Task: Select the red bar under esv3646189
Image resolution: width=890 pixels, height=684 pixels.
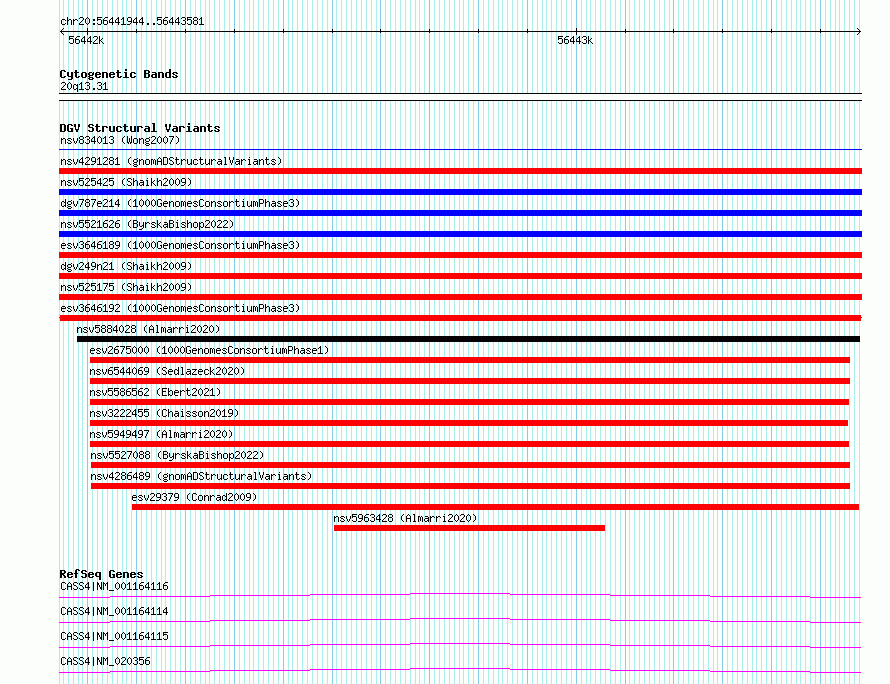Action: click(x=460, y=255)
